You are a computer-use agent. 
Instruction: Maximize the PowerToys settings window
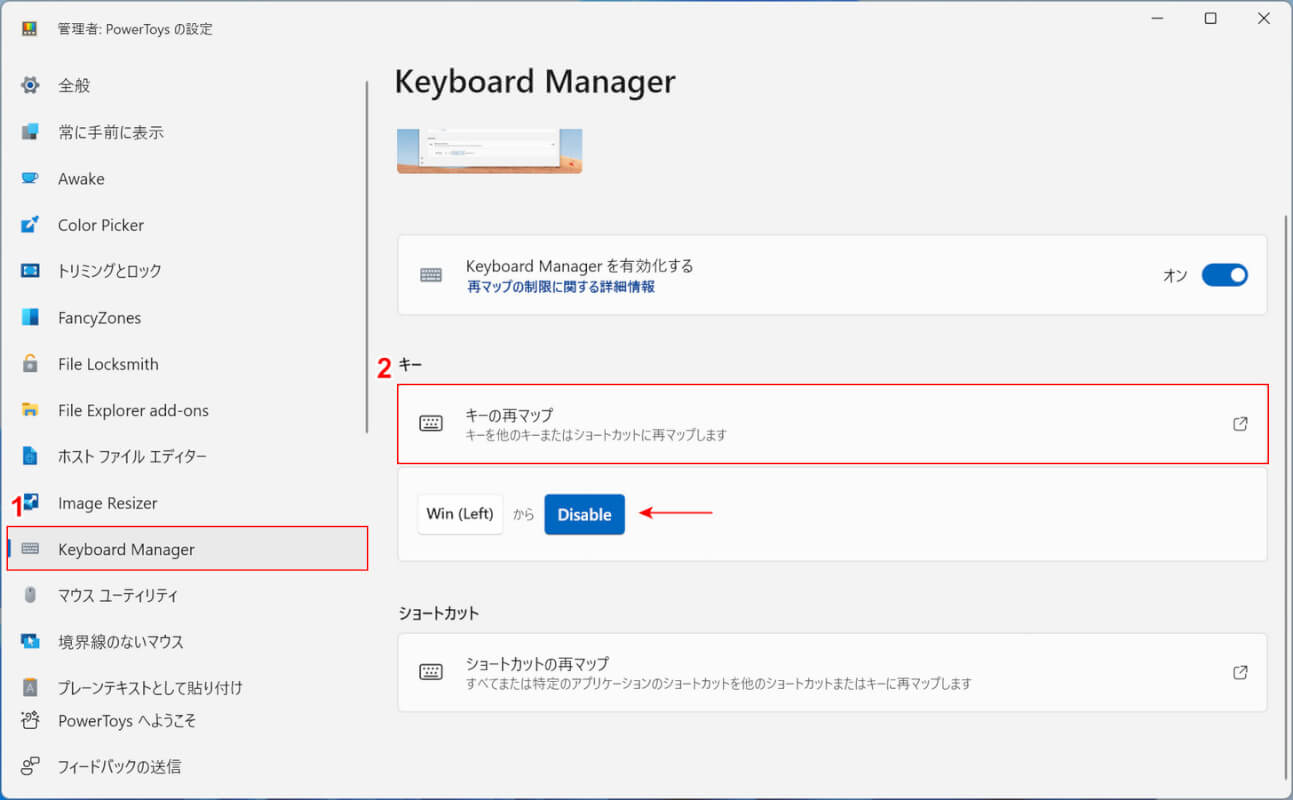tap(1210, 19)
